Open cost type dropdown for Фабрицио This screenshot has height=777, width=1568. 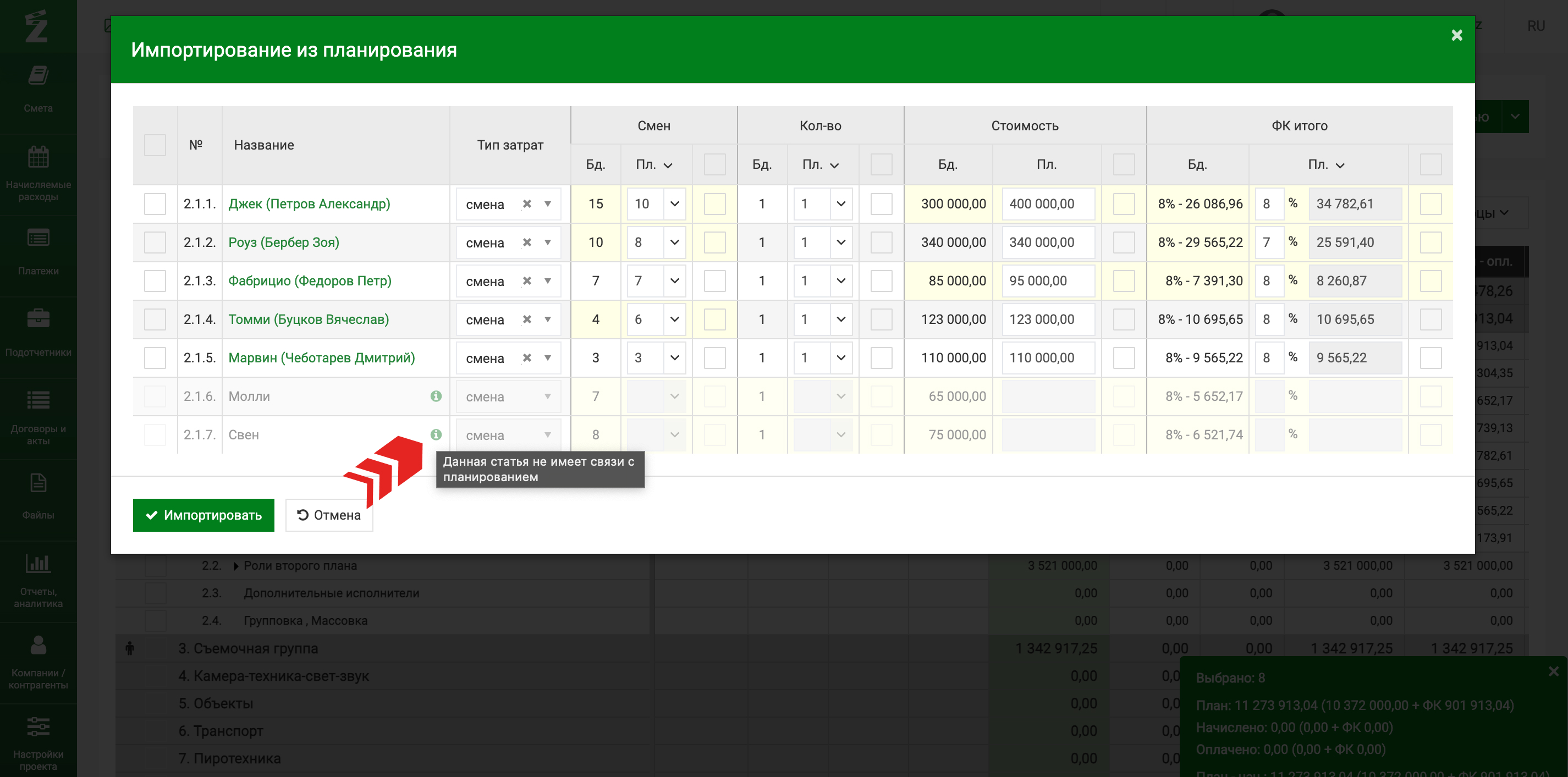[x=548, y=281]
